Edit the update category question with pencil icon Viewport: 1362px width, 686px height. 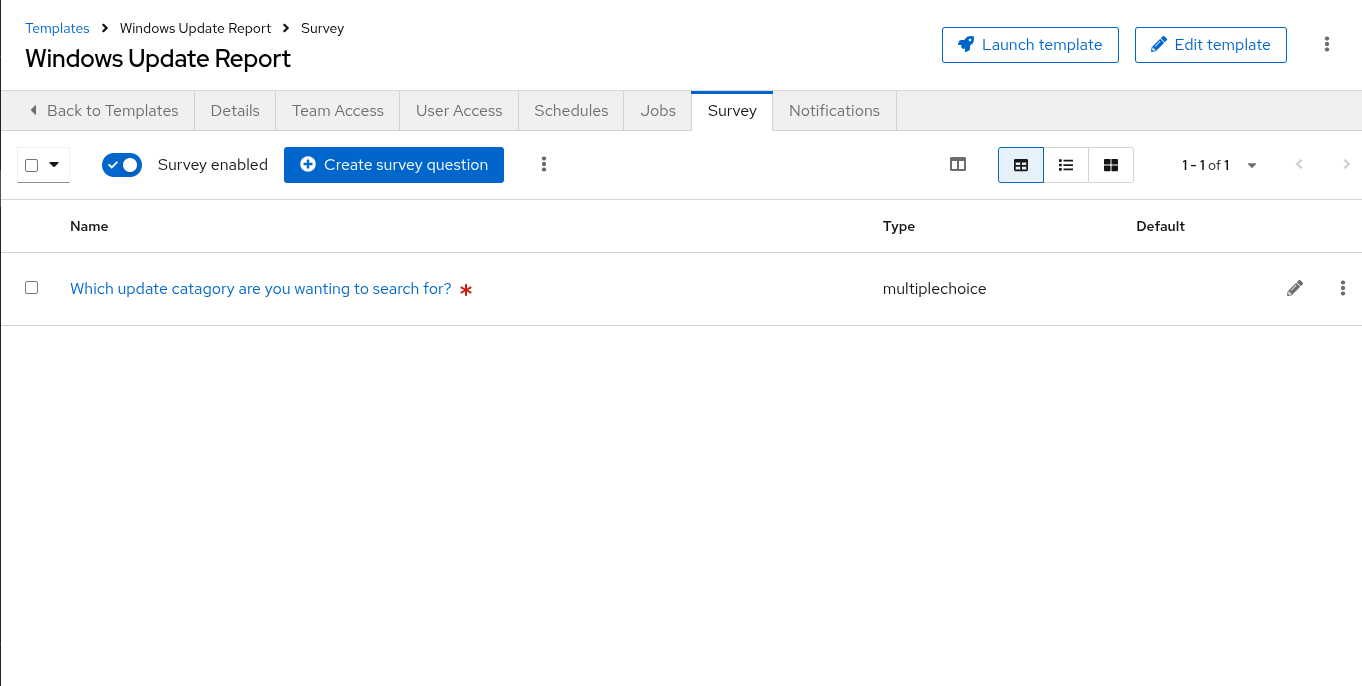click(1295, 288)
